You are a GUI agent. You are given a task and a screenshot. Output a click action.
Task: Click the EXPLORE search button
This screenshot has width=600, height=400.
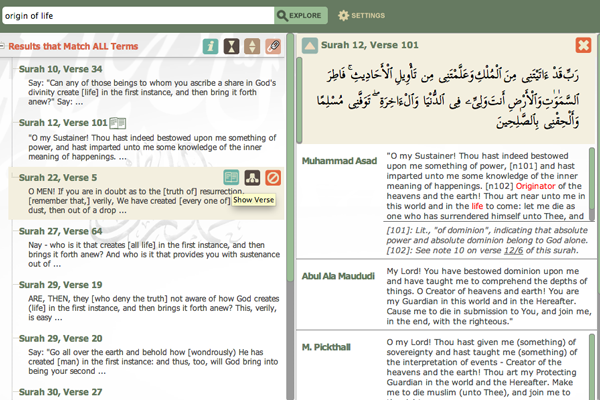tap(300, 16)
